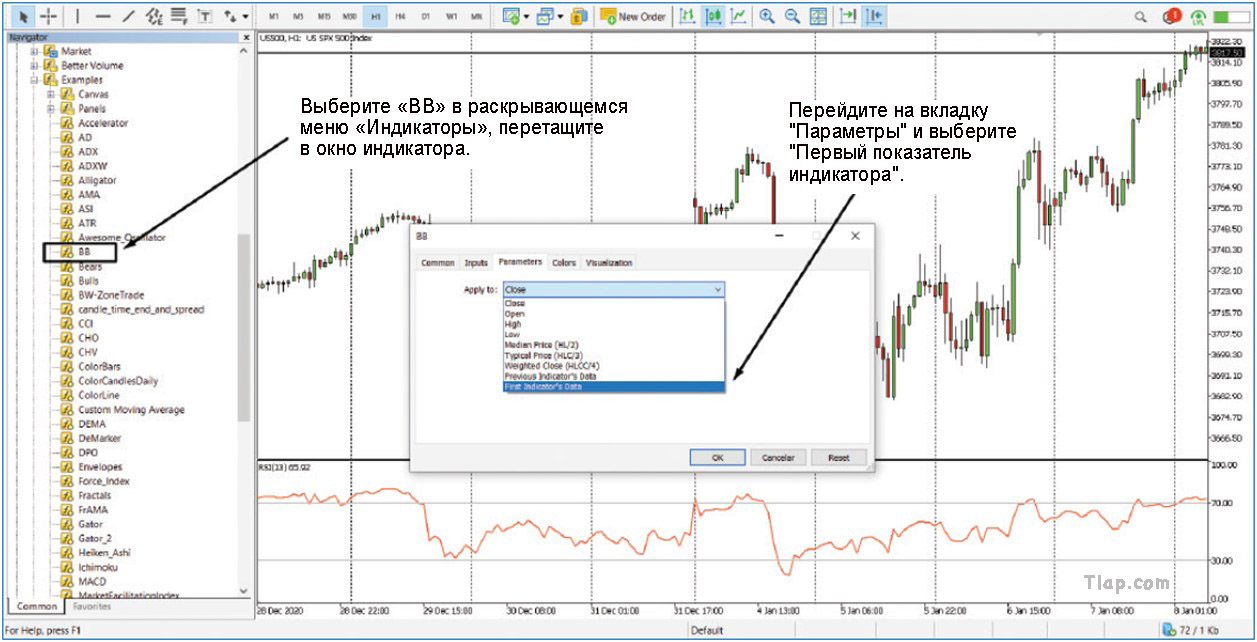The width and height of the screenshot is (1257, 642).
Task: Expand the Panels subfolder
Action: pyautogui.click(x=51, y=108)
